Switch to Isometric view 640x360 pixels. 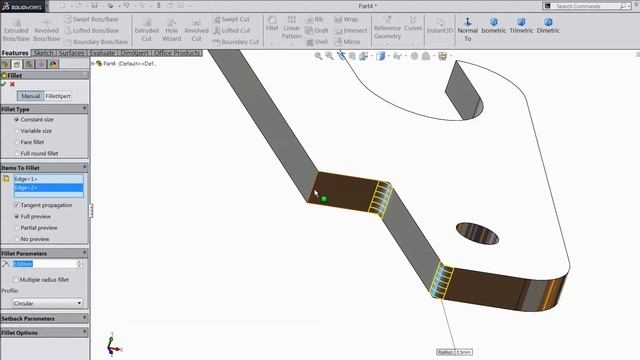(493, 25)
